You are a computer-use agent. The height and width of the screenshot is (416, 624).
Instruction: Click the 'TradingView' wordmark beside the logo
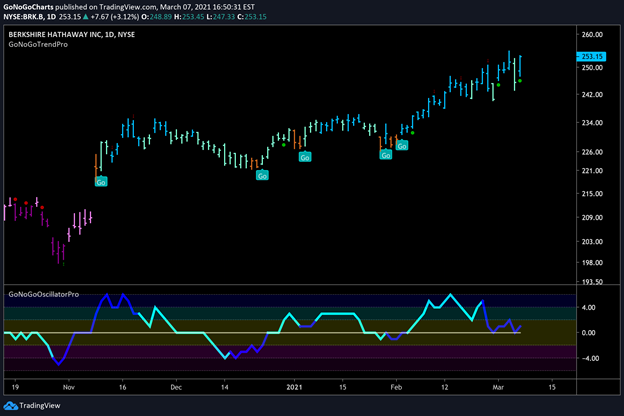coord(40,406)
